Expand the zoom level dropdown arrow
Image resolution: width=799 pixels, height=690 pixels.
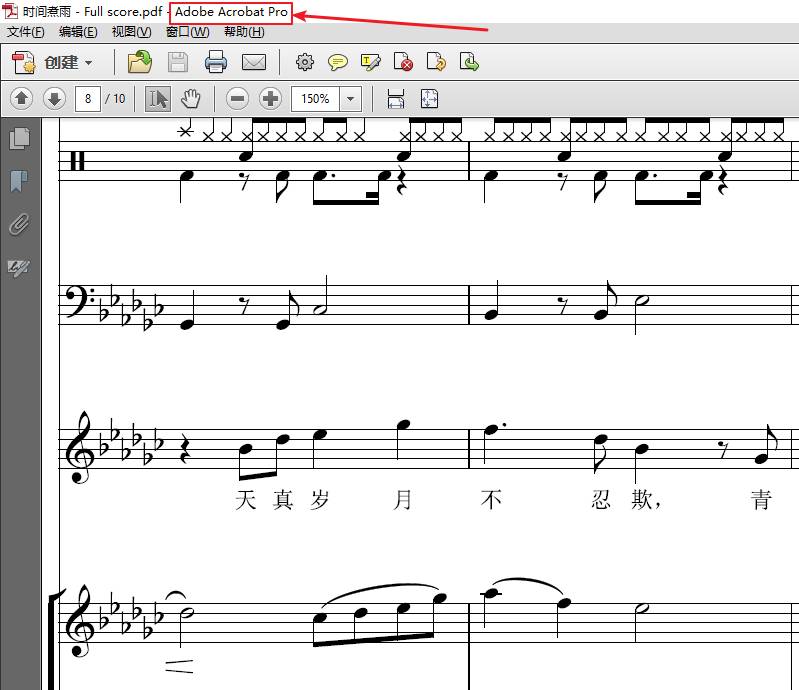351,98
